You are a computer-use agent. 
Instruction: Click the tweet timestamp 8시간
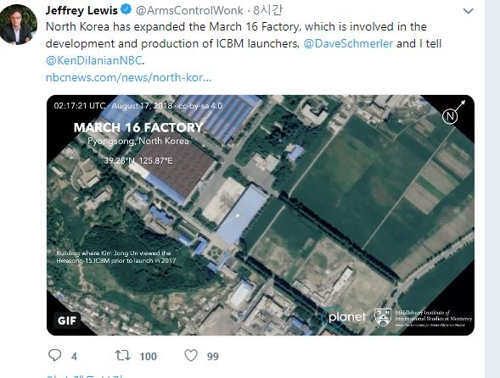tap(268, 10)
